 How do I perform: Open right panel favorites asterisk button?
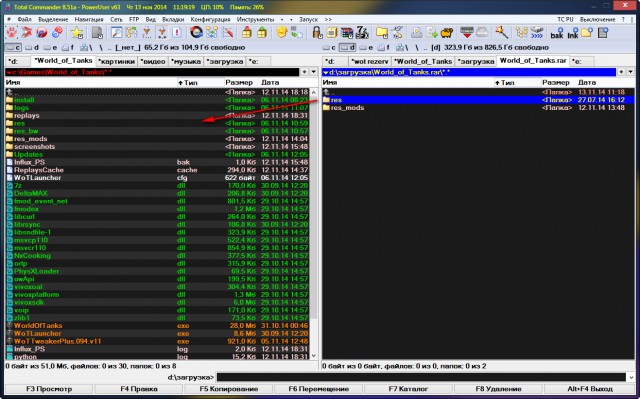621,72
